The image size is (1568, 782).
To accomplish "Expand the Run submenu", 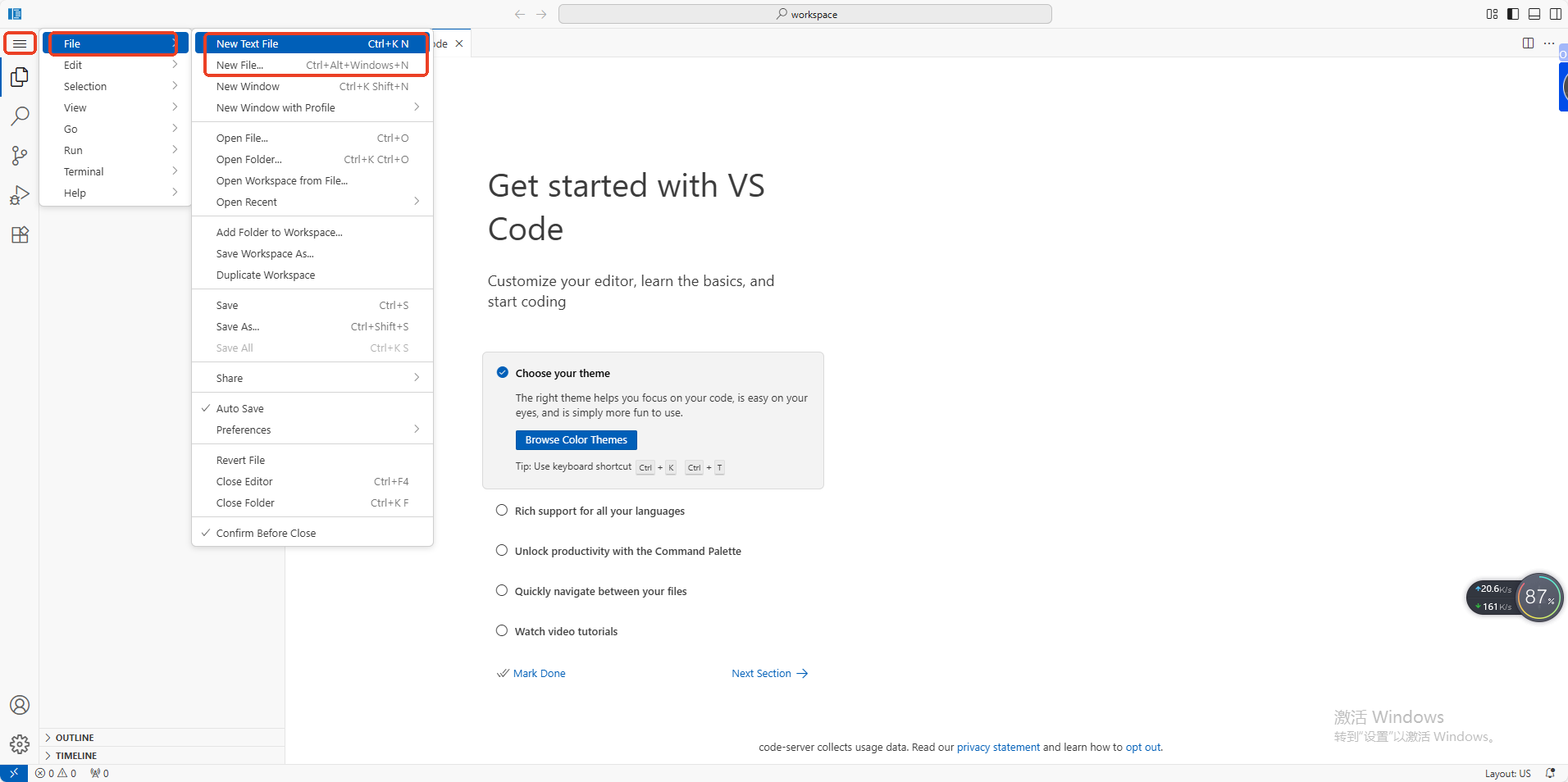I will 116,150.
